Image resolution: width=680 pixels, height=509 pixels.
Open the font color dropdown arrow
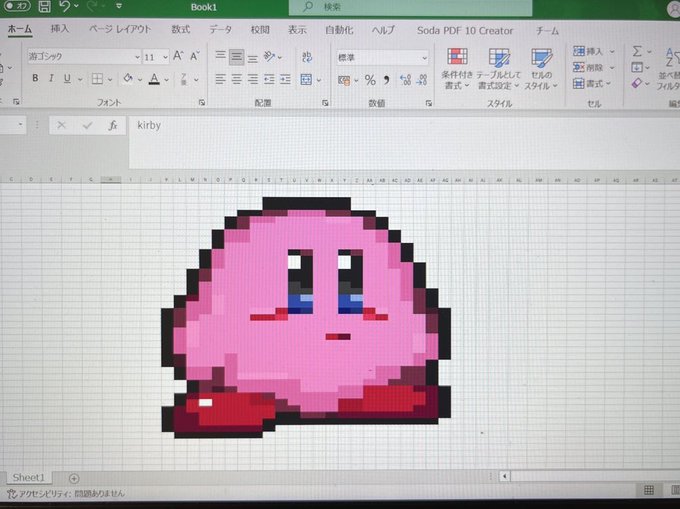pos(167,80)
